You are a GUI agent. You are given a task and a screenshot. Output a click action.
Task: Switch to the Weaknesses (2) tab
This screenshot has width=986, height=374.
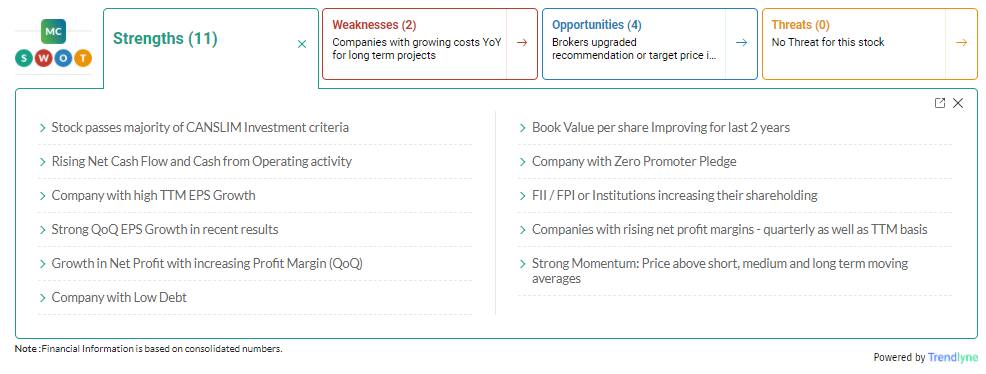pos(374,25)
